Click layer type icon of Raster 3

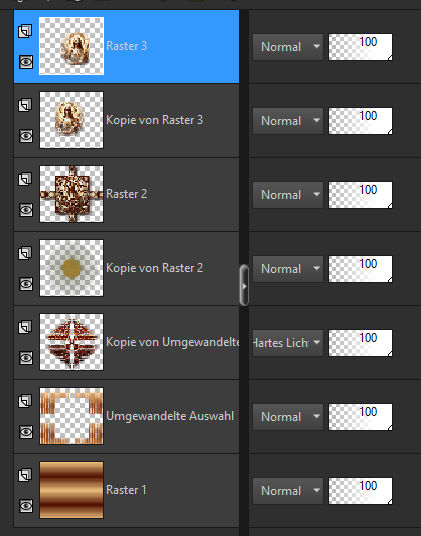[x=25, y=31]
